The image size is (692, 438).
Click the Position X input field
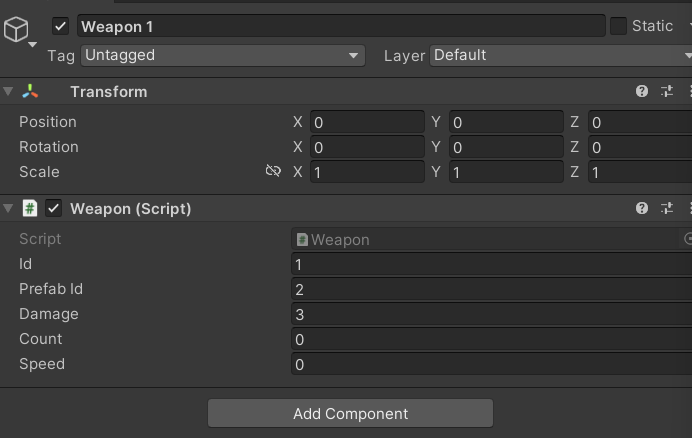pos(367,122)
